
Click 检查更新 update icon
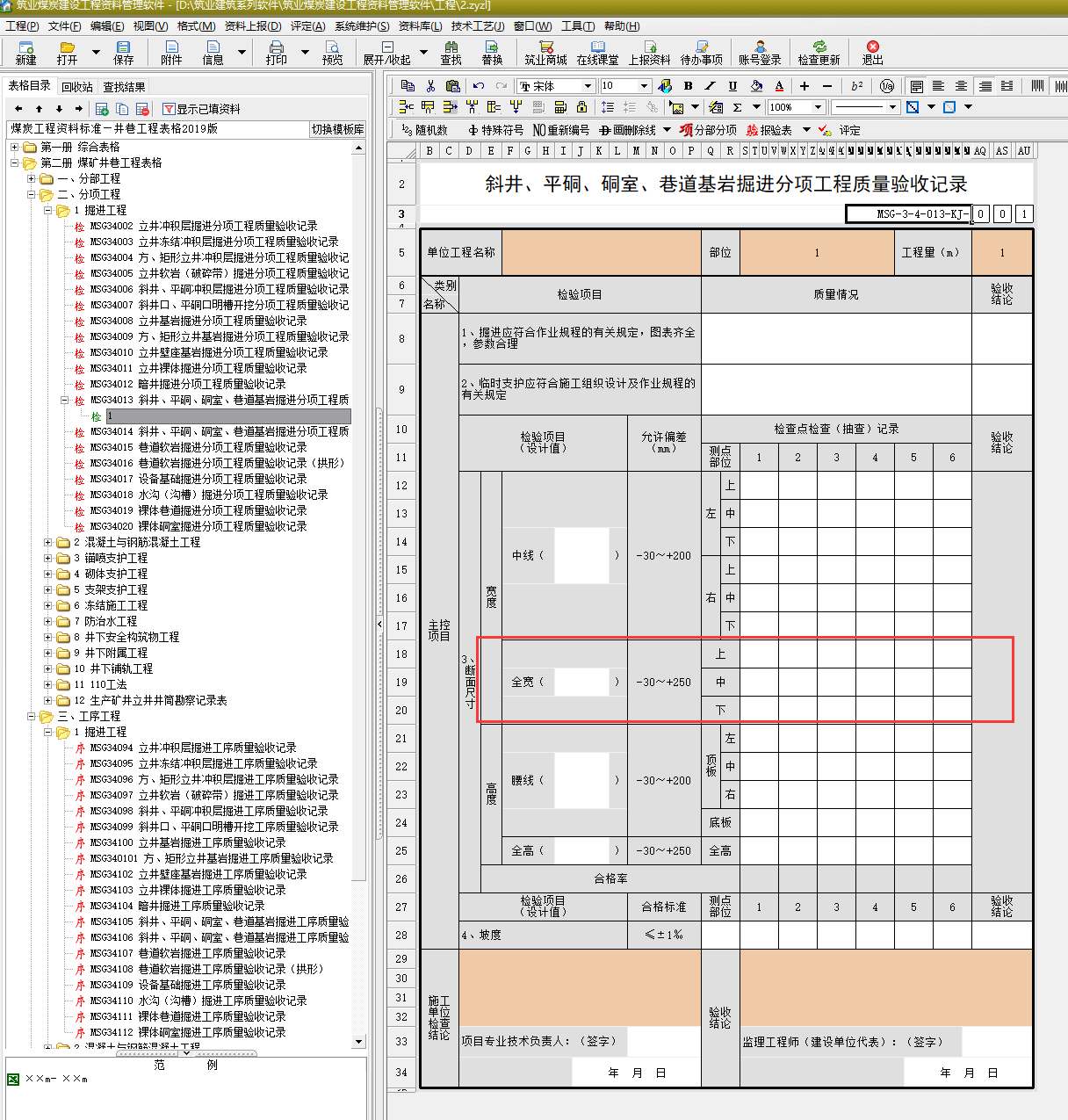pos(819,52)
